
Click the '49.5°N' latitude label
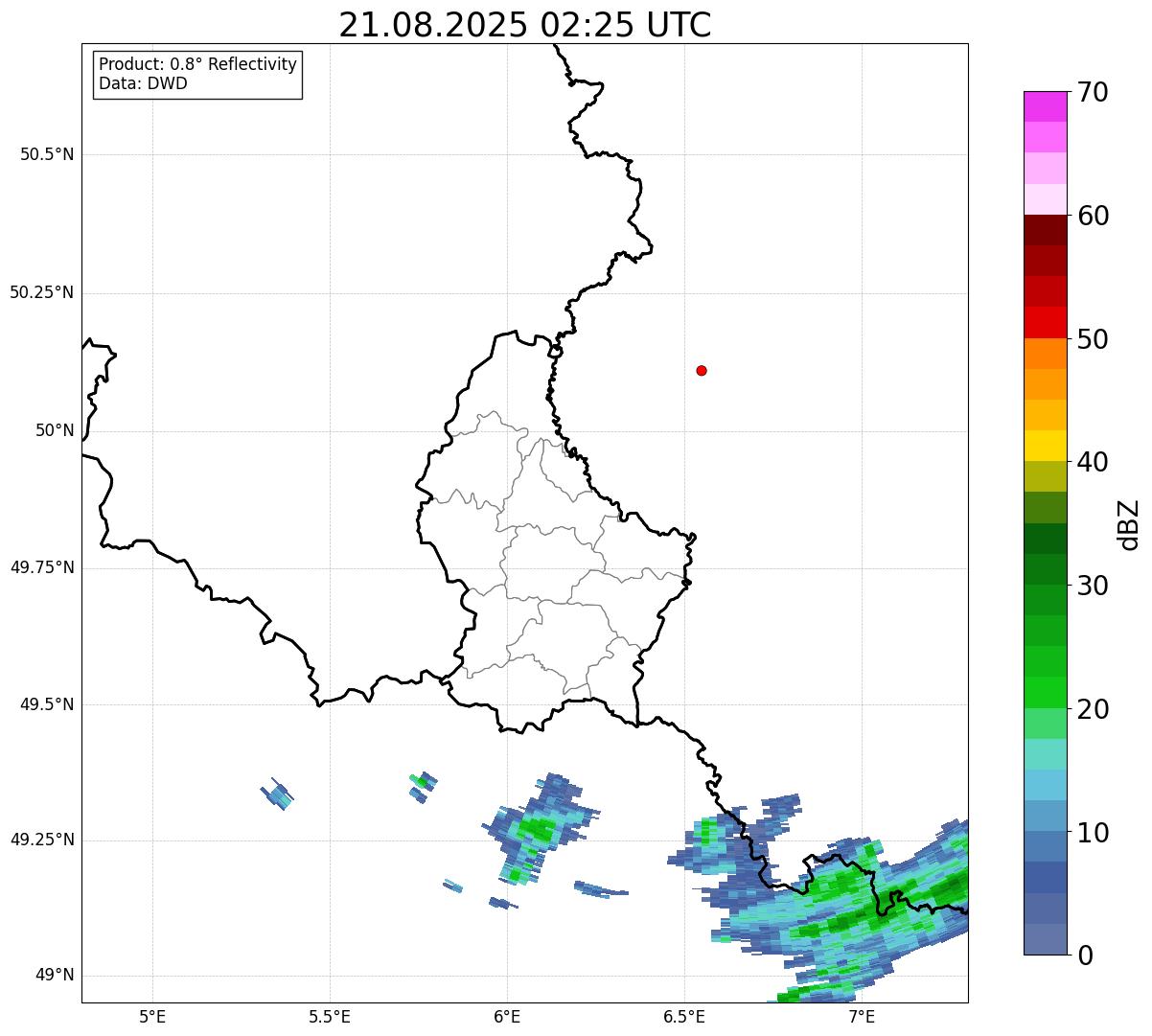pos(47,704)
